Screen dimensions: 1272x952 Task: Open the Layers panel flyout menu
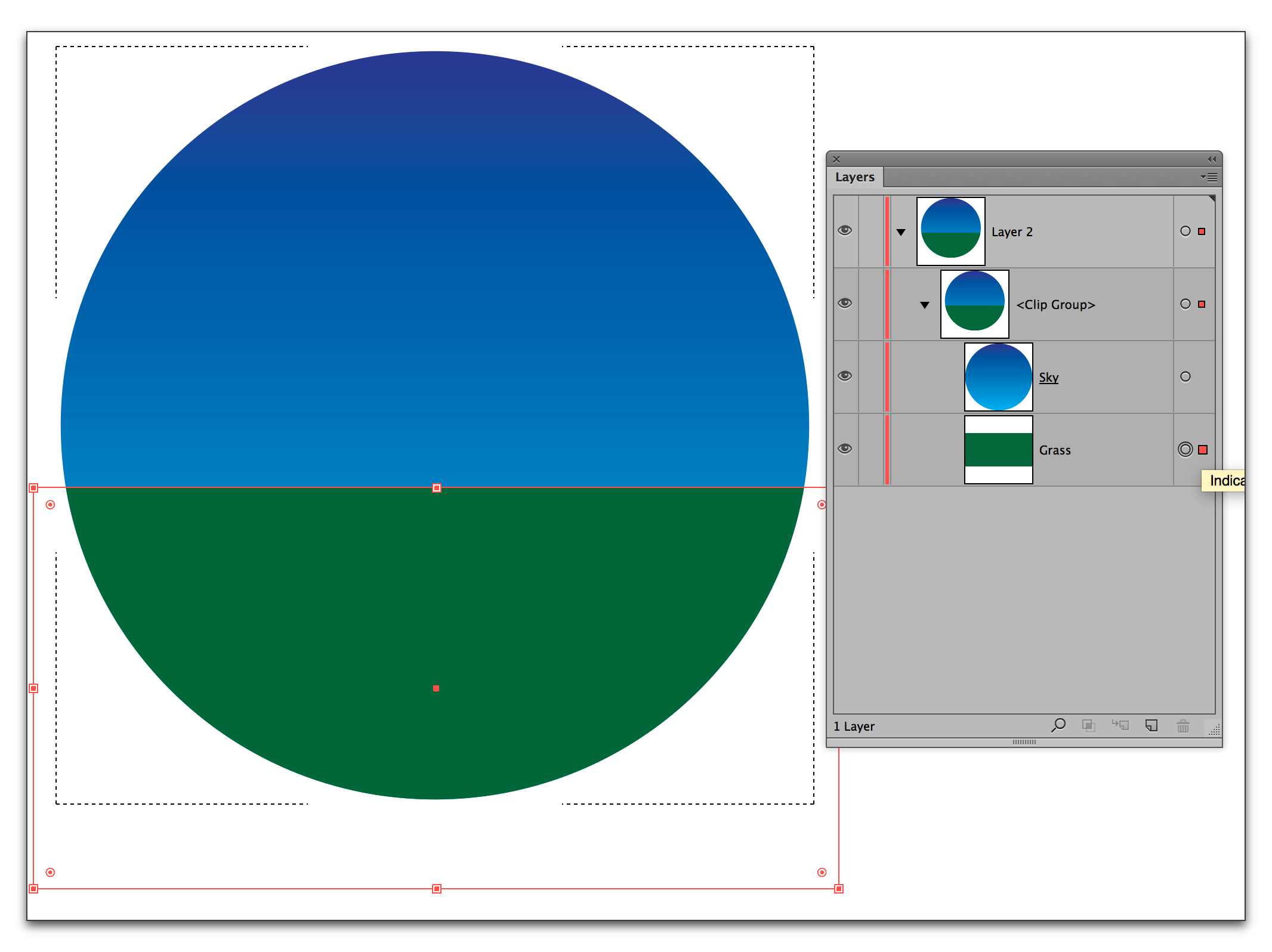click(x=1209, y=177)
